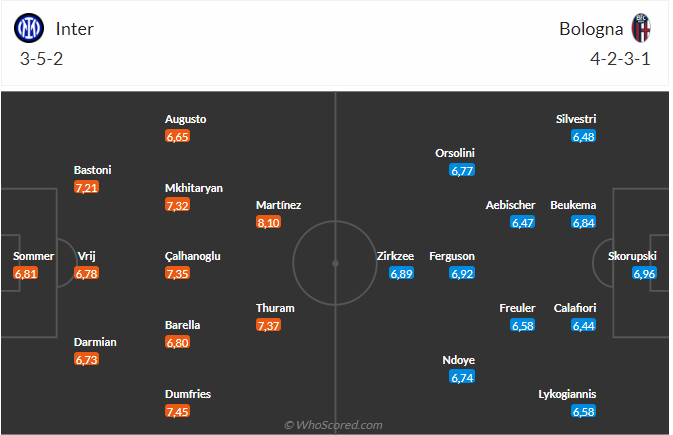Click player name Çalhanoglu

tap(193, 256)
